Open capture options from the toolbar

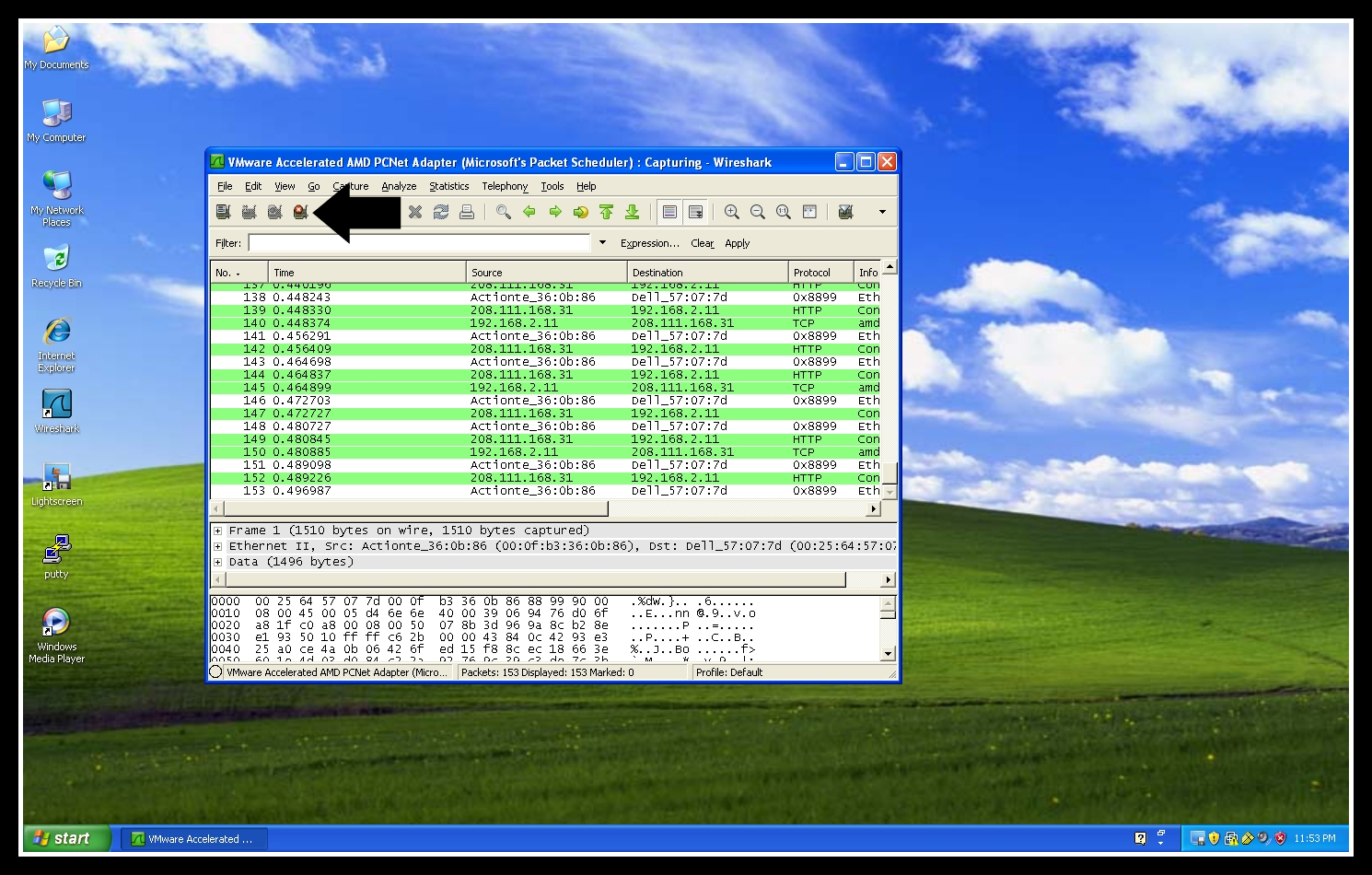[249, 212]
